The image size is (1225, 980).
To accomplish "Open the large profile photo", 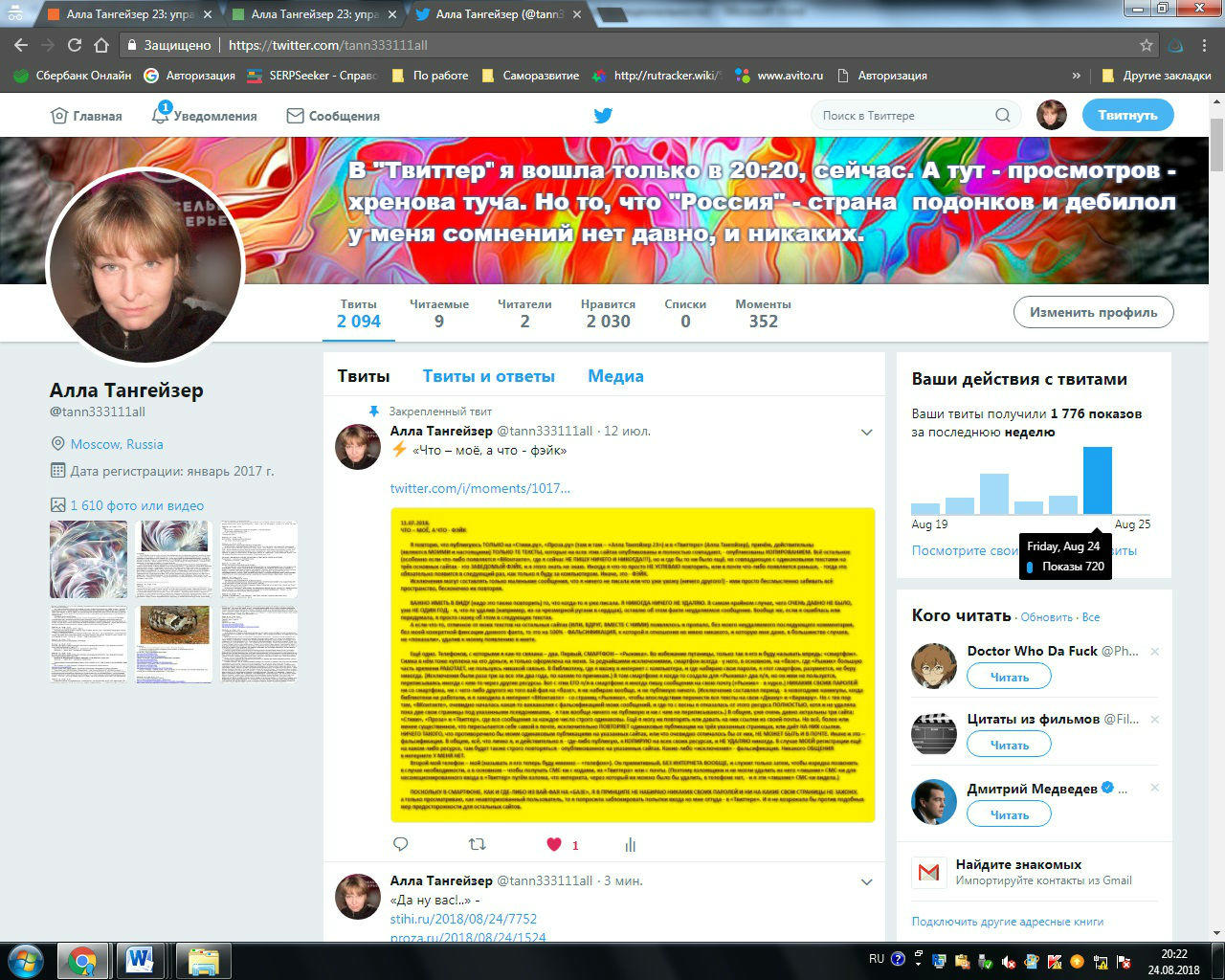I will point(145,266).
